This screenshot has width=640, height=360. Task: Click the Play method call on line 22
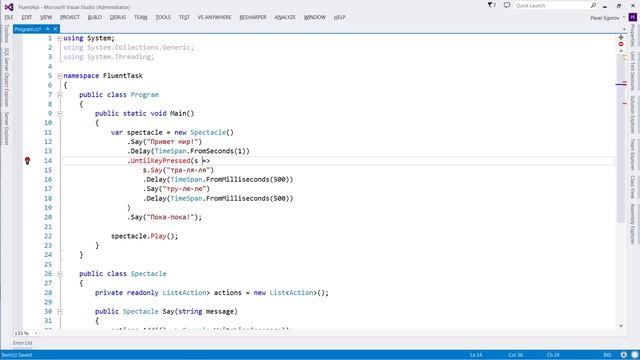pyautogui.click(x=158, y=236)
